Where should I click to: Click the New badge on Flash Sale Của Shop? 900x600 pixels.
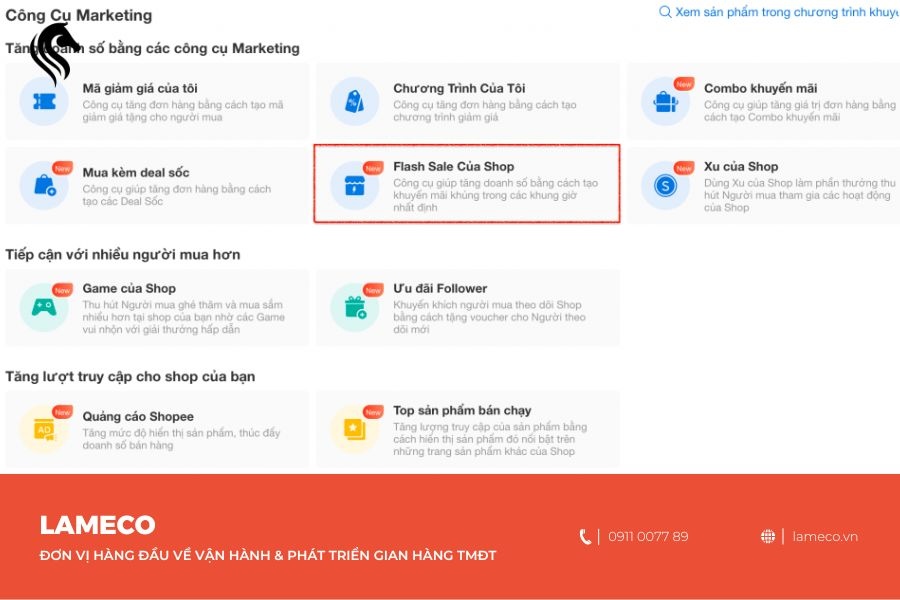(x=373, y=168)
